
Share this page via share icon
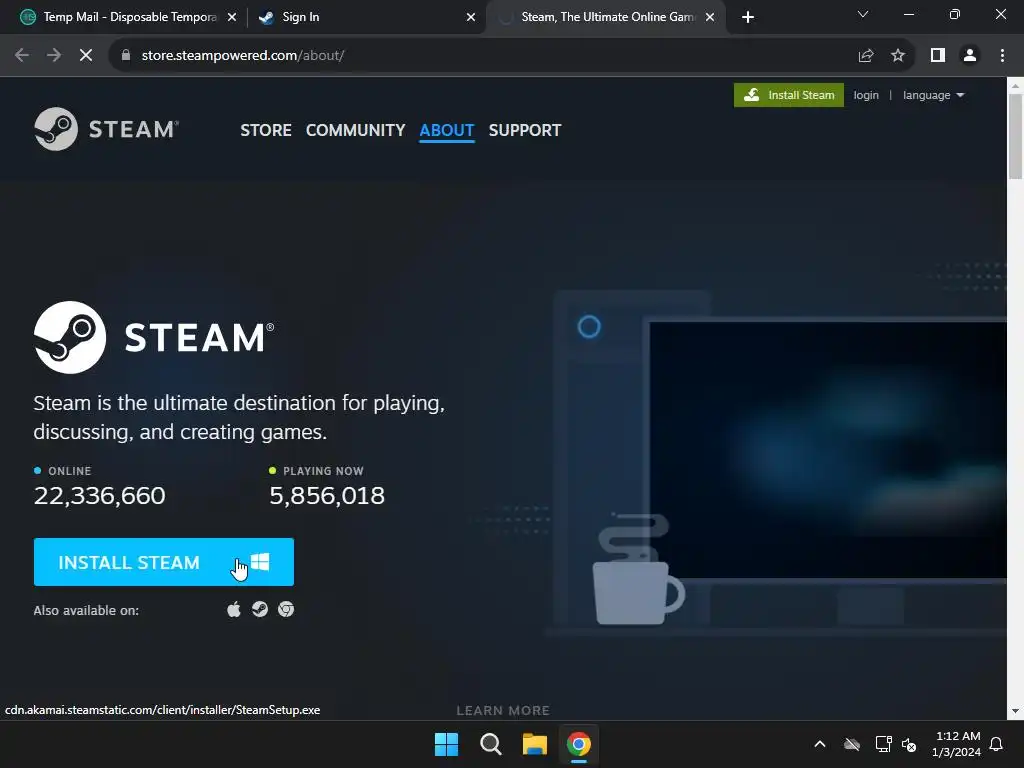(x=866, y=56)
